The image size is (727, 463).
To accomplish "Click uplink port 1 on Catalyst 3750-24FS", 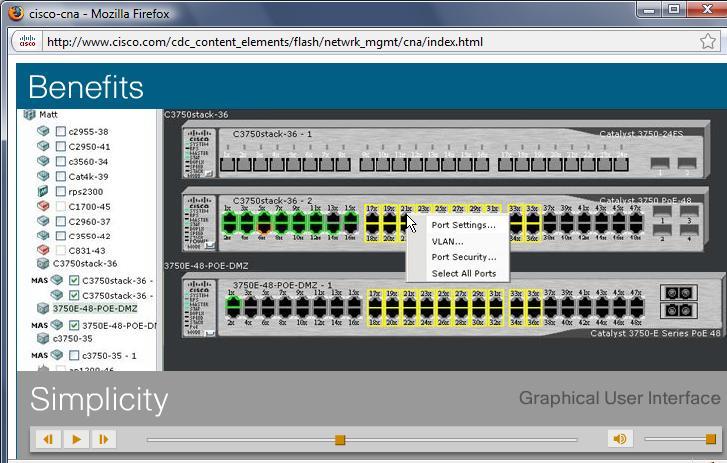I will 660,163.
